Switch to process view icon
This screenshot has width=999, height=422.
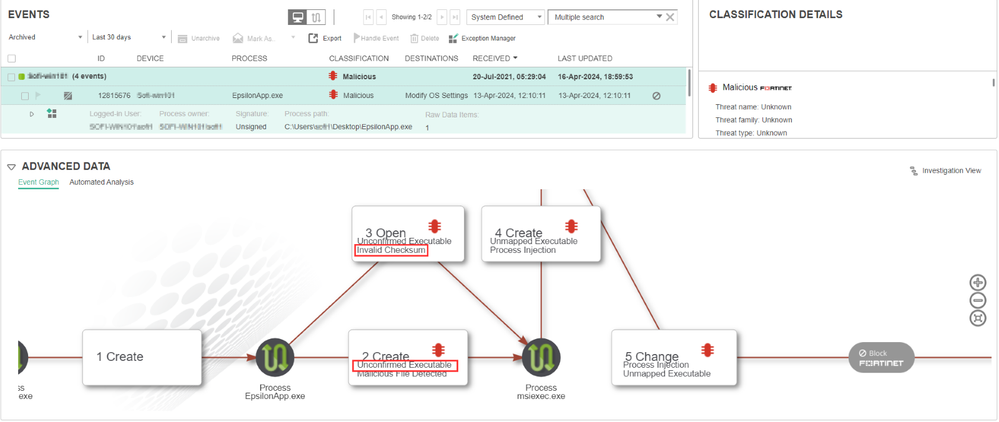coord(317,17)
